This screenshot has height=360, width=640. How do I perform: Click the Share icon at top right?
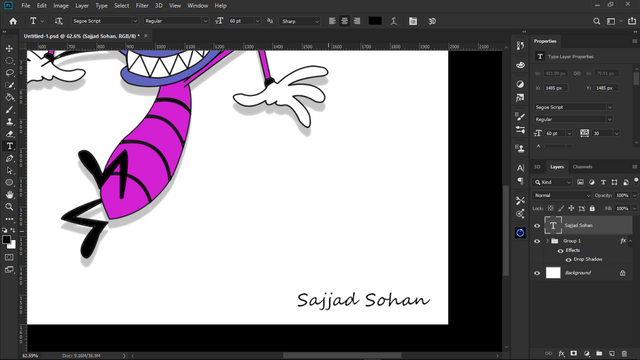632,21
